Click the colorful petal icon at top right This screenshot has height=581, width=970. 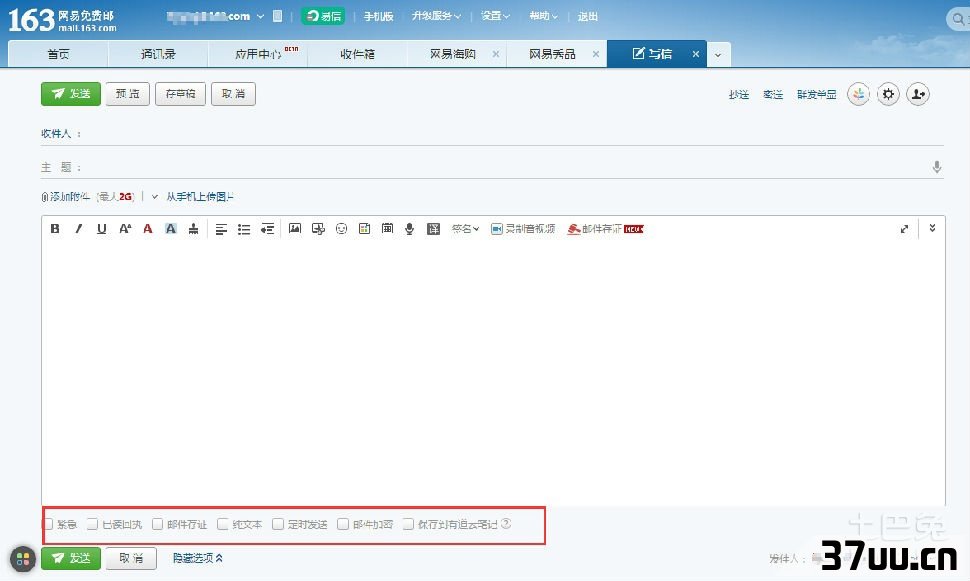click(x=858, y=94)
